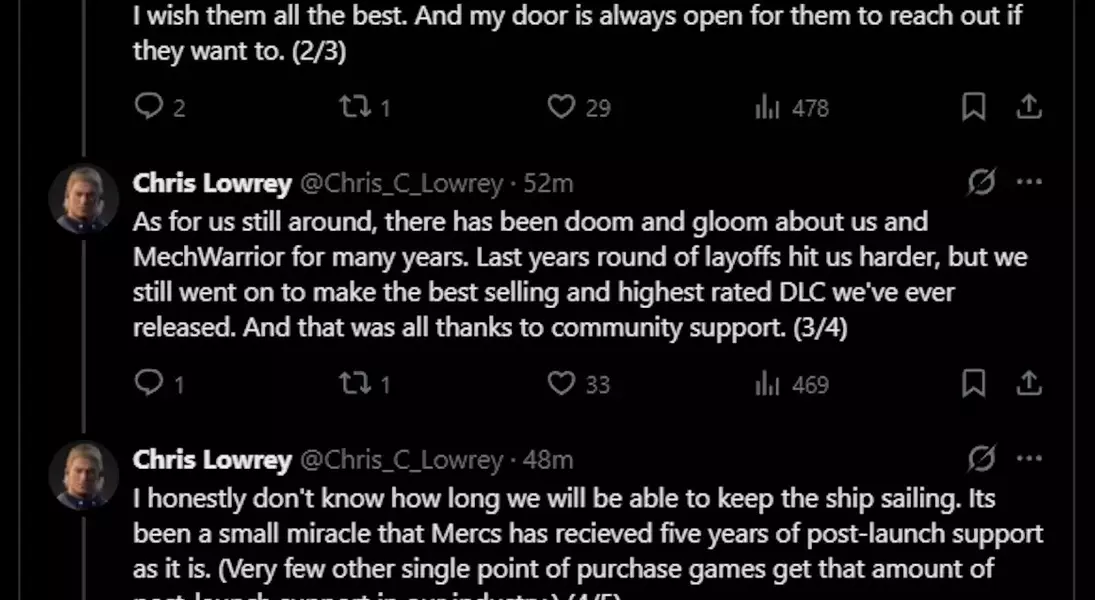Open more options on the 48m tweet
This screenshot has width=1095, height=600.
pos(1029,459)
